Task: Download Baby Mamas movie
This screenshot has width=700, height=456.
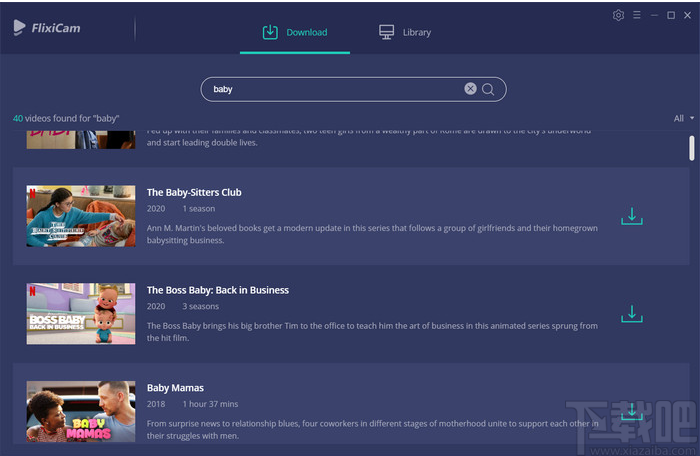Action: click(632, 411)
